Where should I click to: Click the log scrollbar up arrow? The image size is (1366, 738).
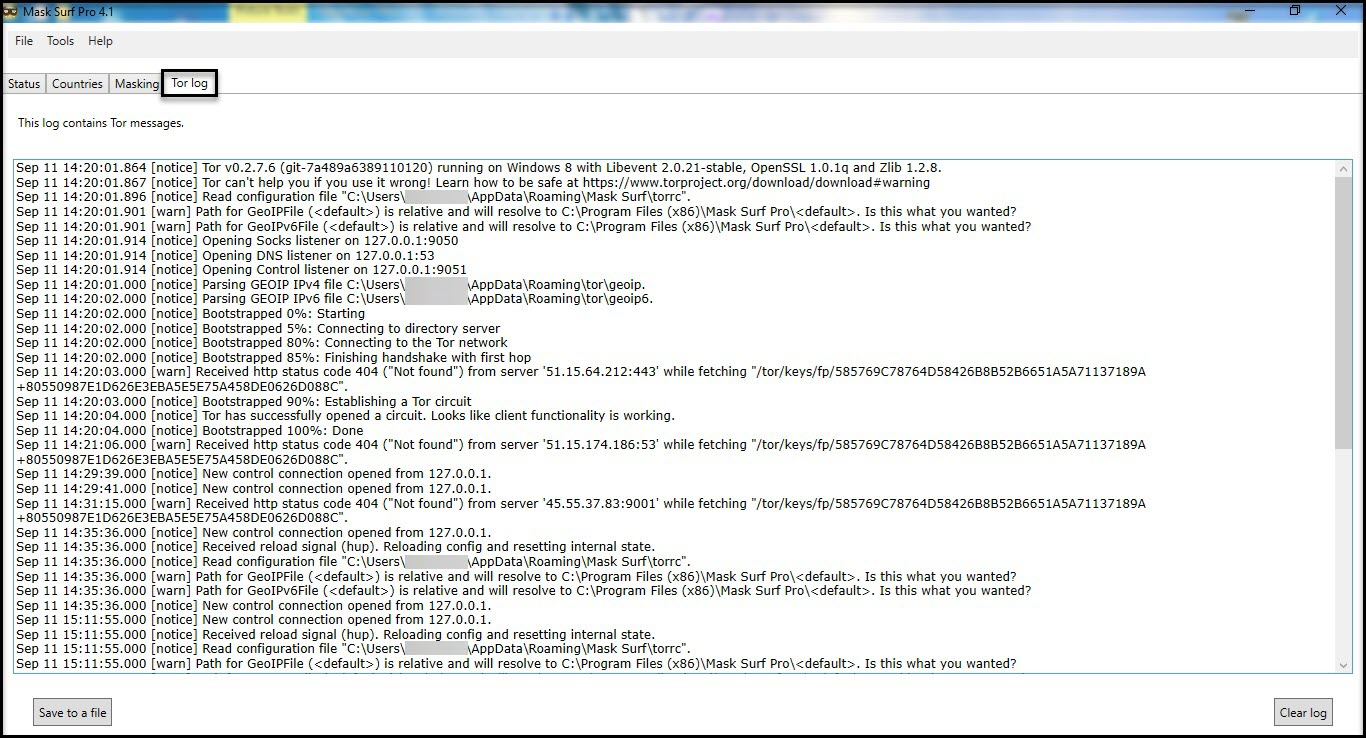(x=1343, y=169)
